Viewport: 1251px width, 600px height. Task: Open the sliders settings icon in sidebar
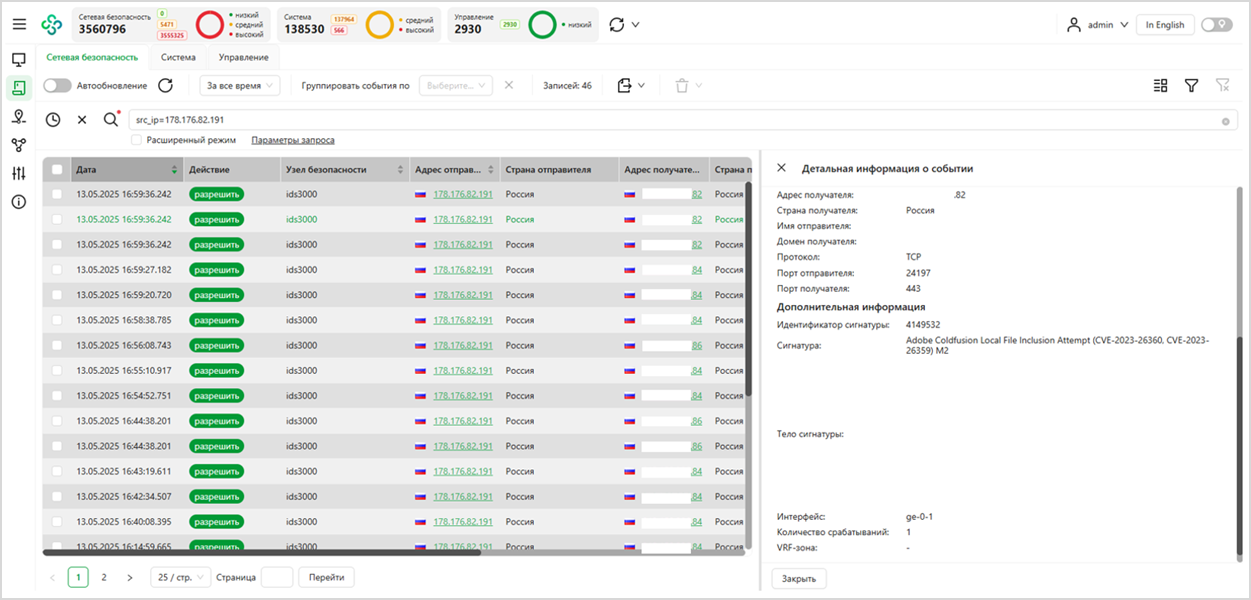coord(18,174)
